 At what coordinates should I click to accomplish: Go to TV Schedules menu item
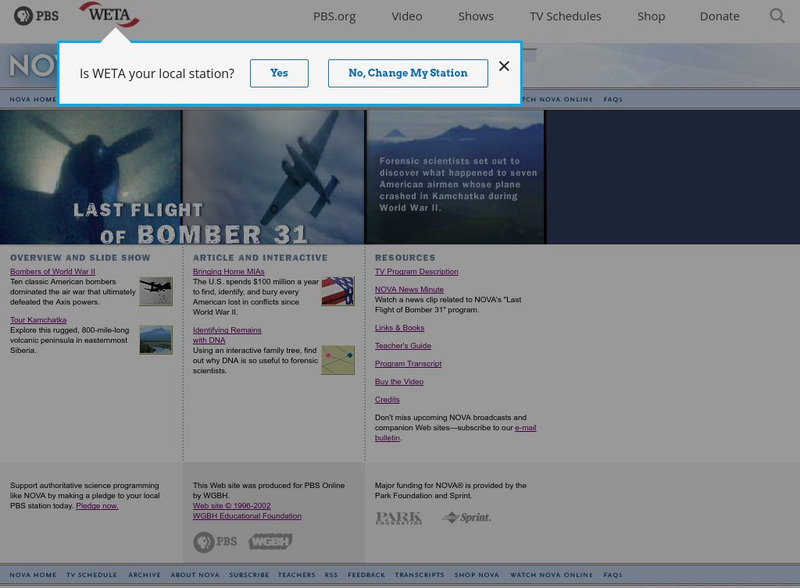[x=565, y=16]
